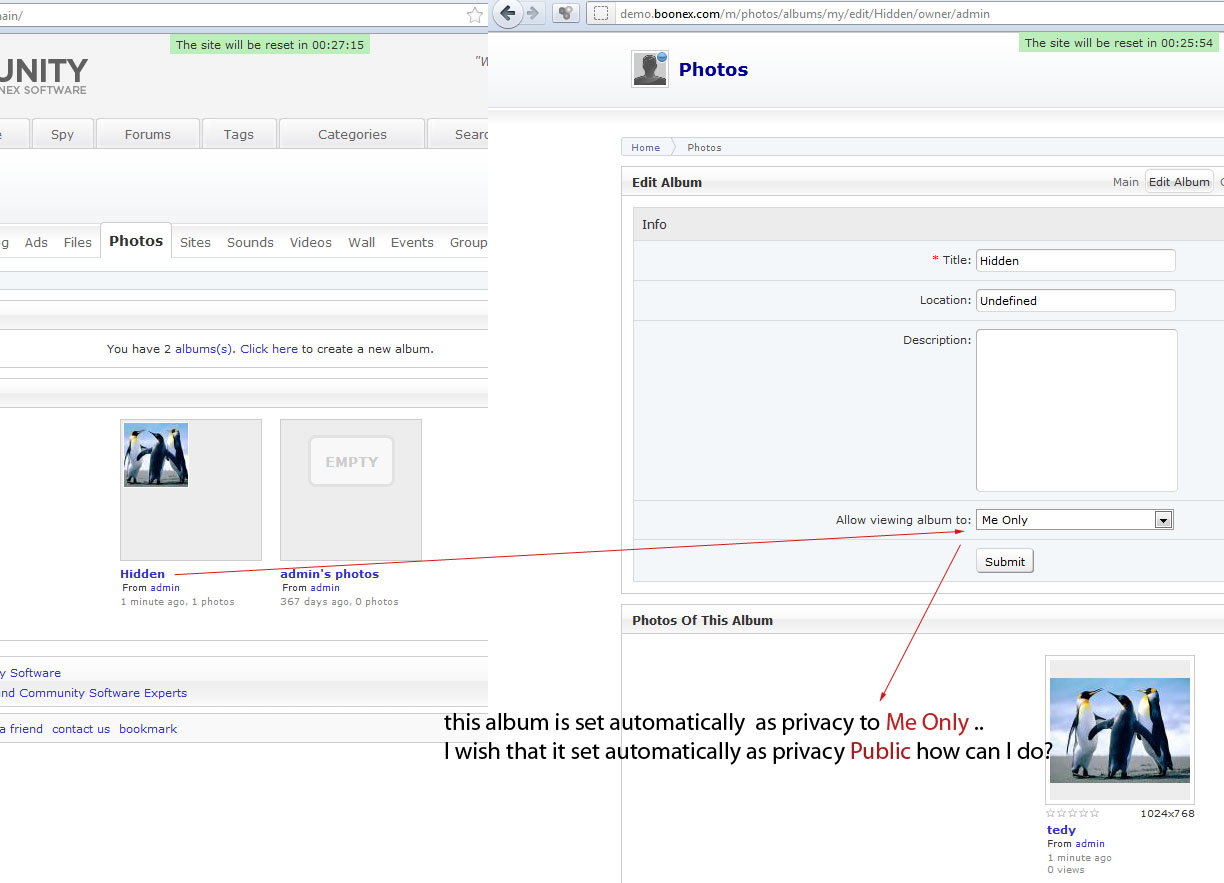This screenshot has height=883, width=1224.
Task: Open the tedy penguin photo thumbnail
Action: (x=1120, y=730)
